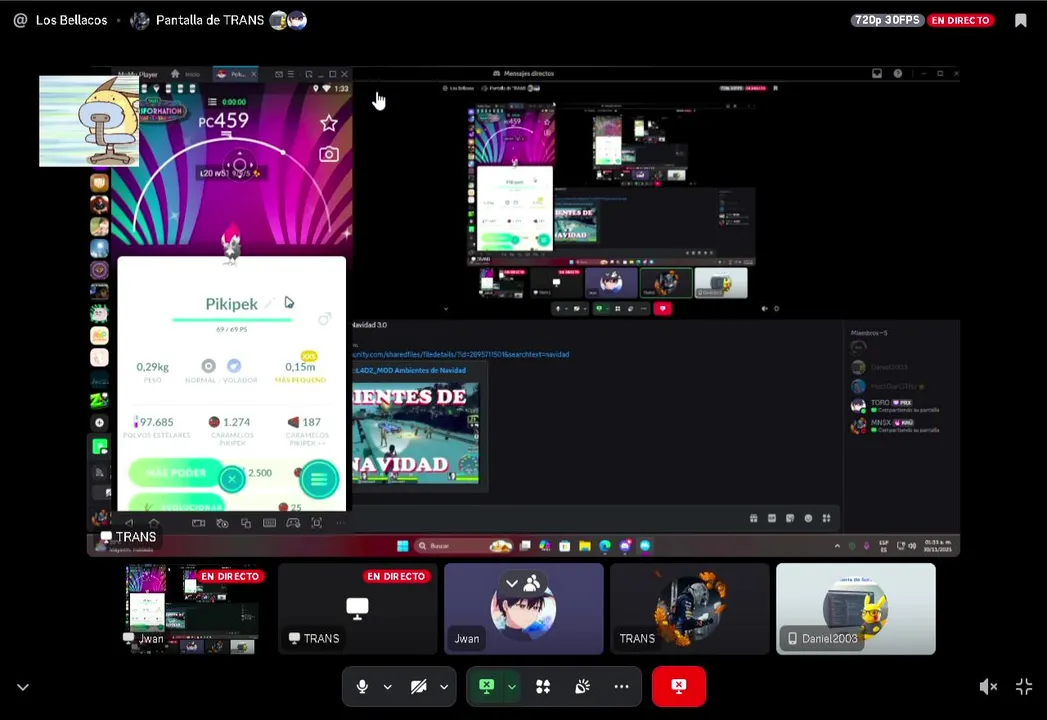Open the emulator gamepad icon
This screenshot has width=1047, height=720.
coord(293,523)
